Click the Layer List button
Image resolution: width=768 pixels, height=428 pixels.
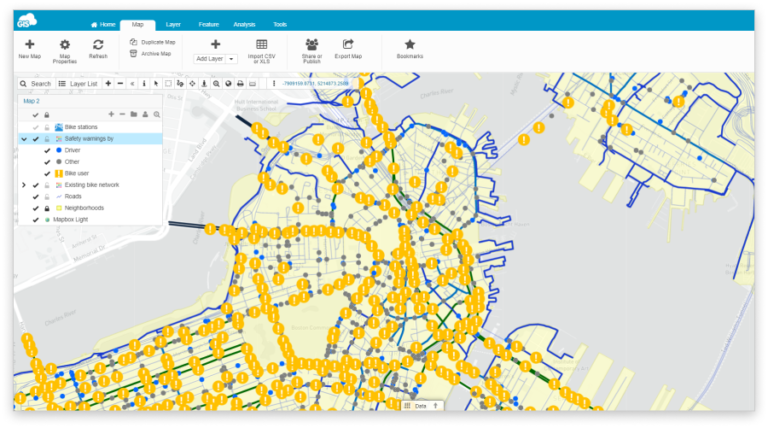(78, 84)
